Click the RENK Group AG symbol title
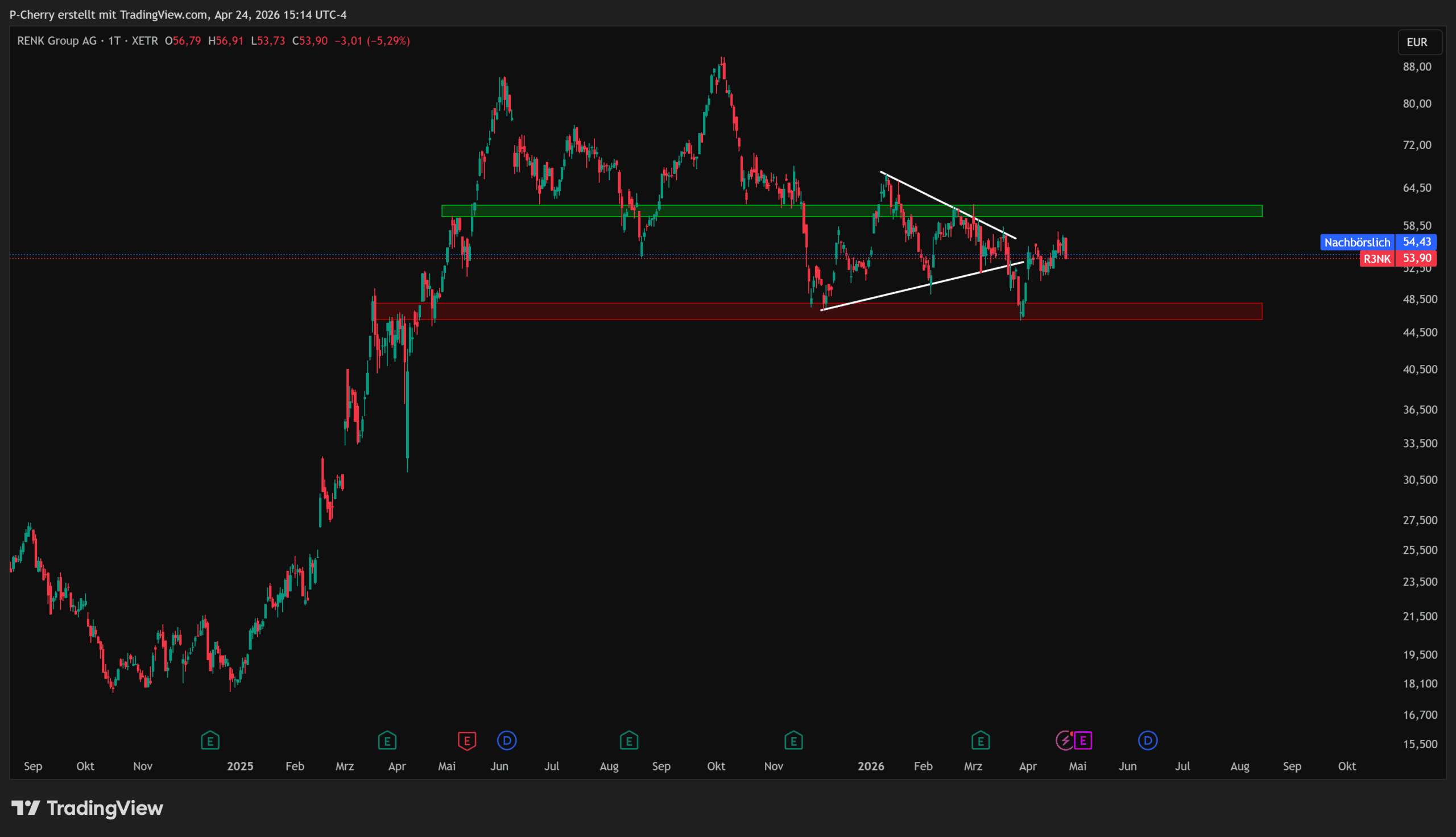 coord(57,41)
